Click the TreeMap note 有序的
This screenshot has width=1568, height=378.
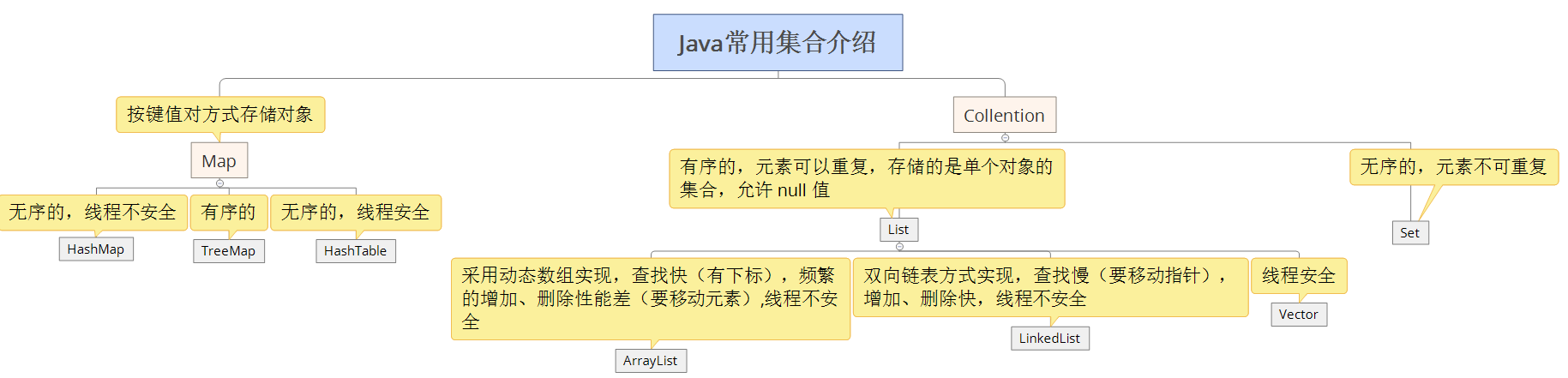[x=229, y=212]
